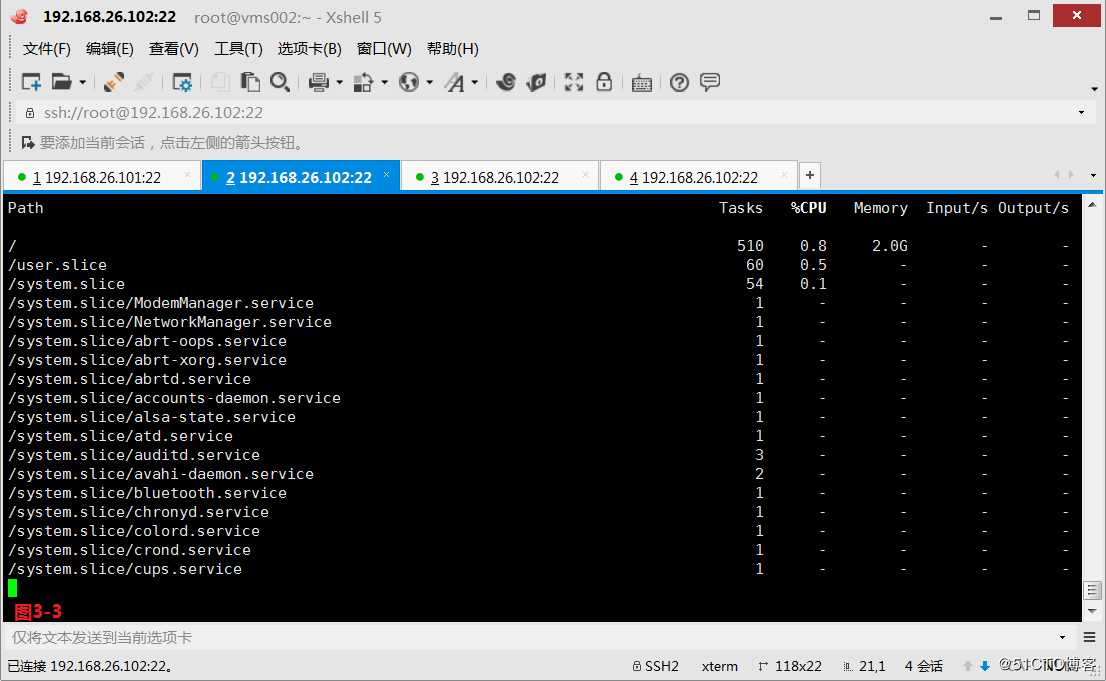Image resolution: width=1106 pixels, height=681 pixels.
Task: Click the add current session arrow icon
Action: coord(28,143)
